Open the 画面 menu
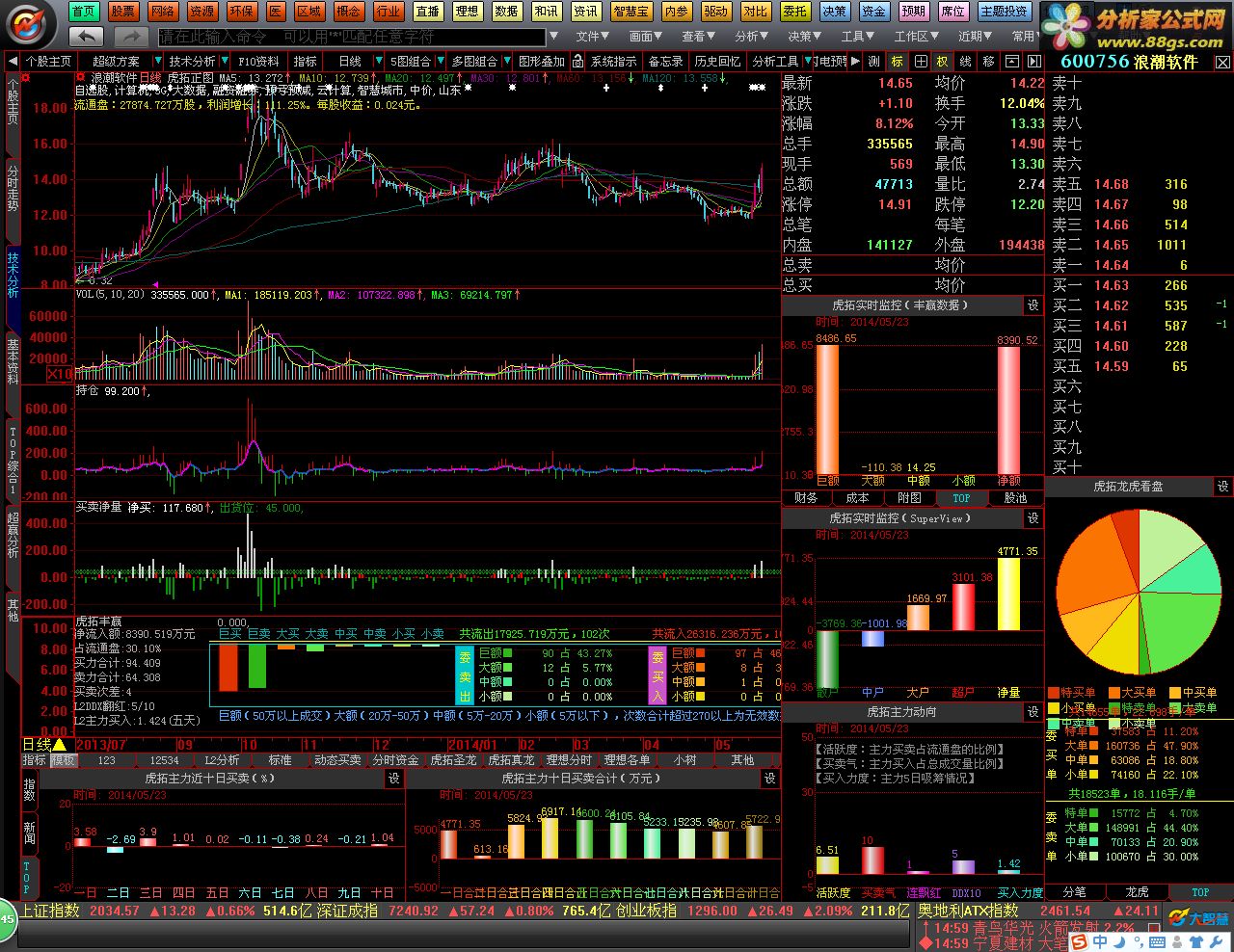This screenshot has width=1234, height=952. 644,37
